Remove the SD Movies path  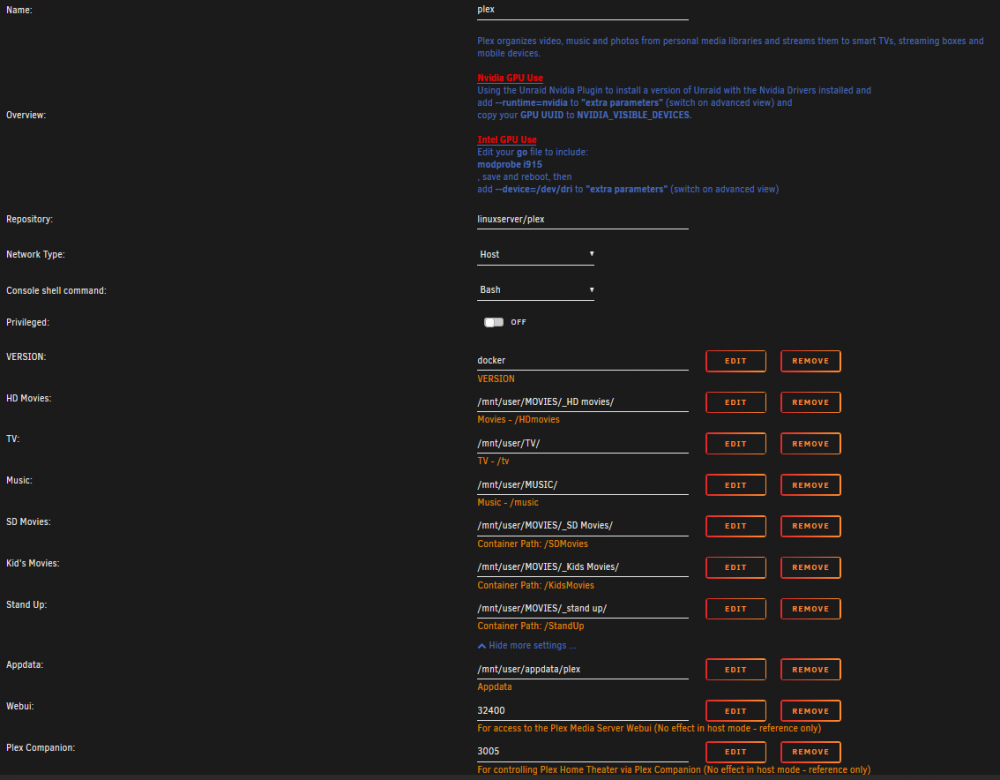pos(811,526)
